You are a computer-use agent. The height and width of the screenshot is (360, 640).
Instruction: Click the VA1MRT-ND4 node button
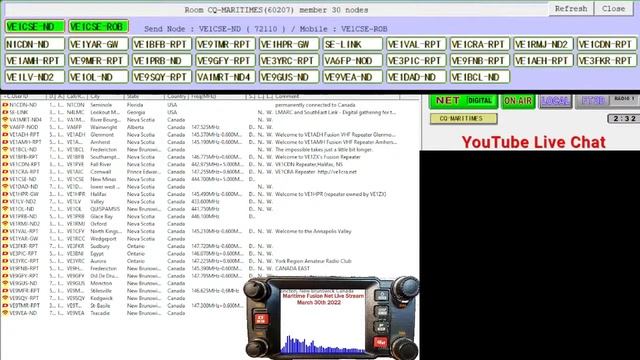click(226, 77)
